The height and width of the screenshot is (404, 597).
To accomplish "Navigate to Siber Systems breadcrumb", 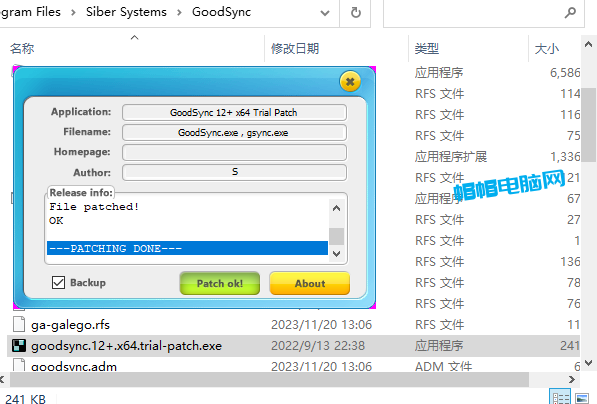I will pyautogui.click(x=126, y=12).
